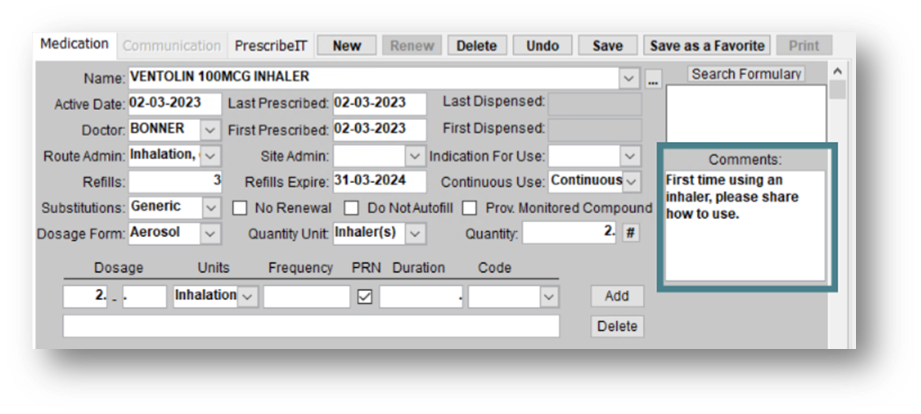Click the dosage instructions text field
This screenshot has height=414, width=921.
(x=311, y=326)
